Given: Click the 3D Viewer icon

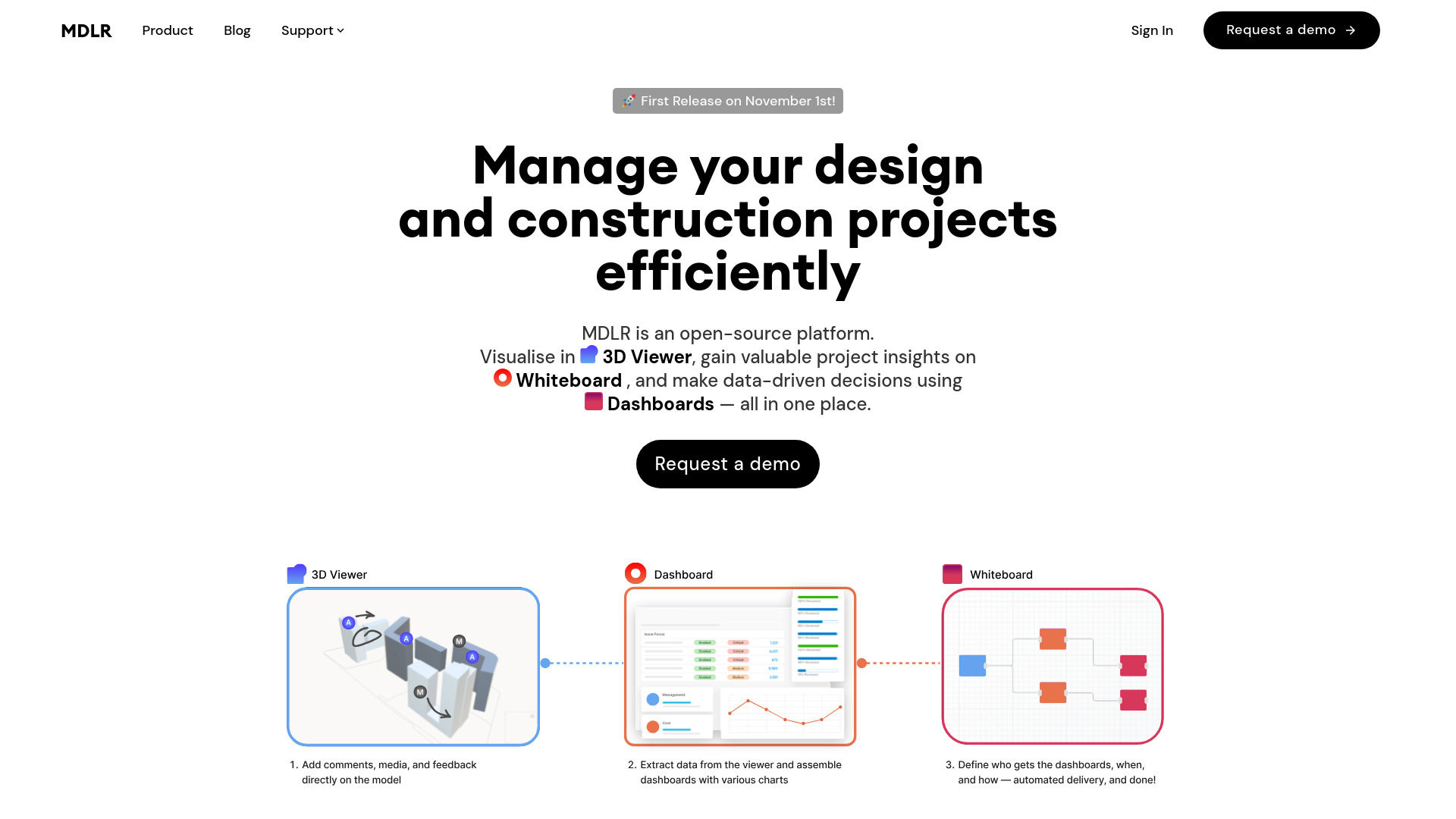Looking at the screenshot, I should (297, 574).
